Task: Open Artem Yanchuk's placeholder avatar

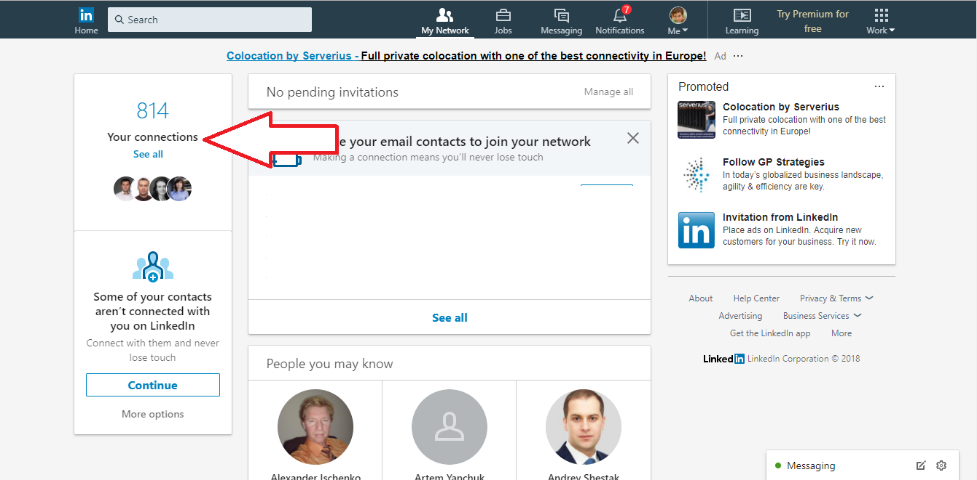Action: [449, 427]
